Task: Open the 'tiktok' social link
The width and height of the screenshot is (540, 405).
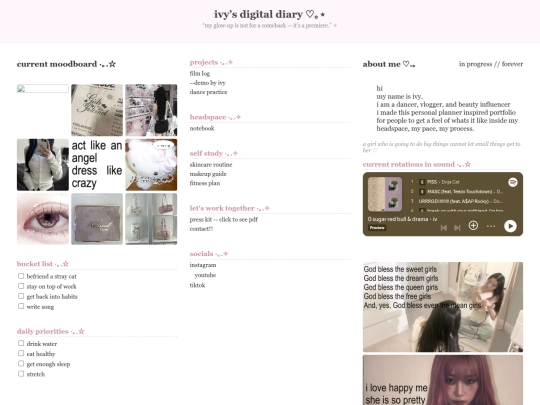Action: pyautogui.click(x=197, y=285)
